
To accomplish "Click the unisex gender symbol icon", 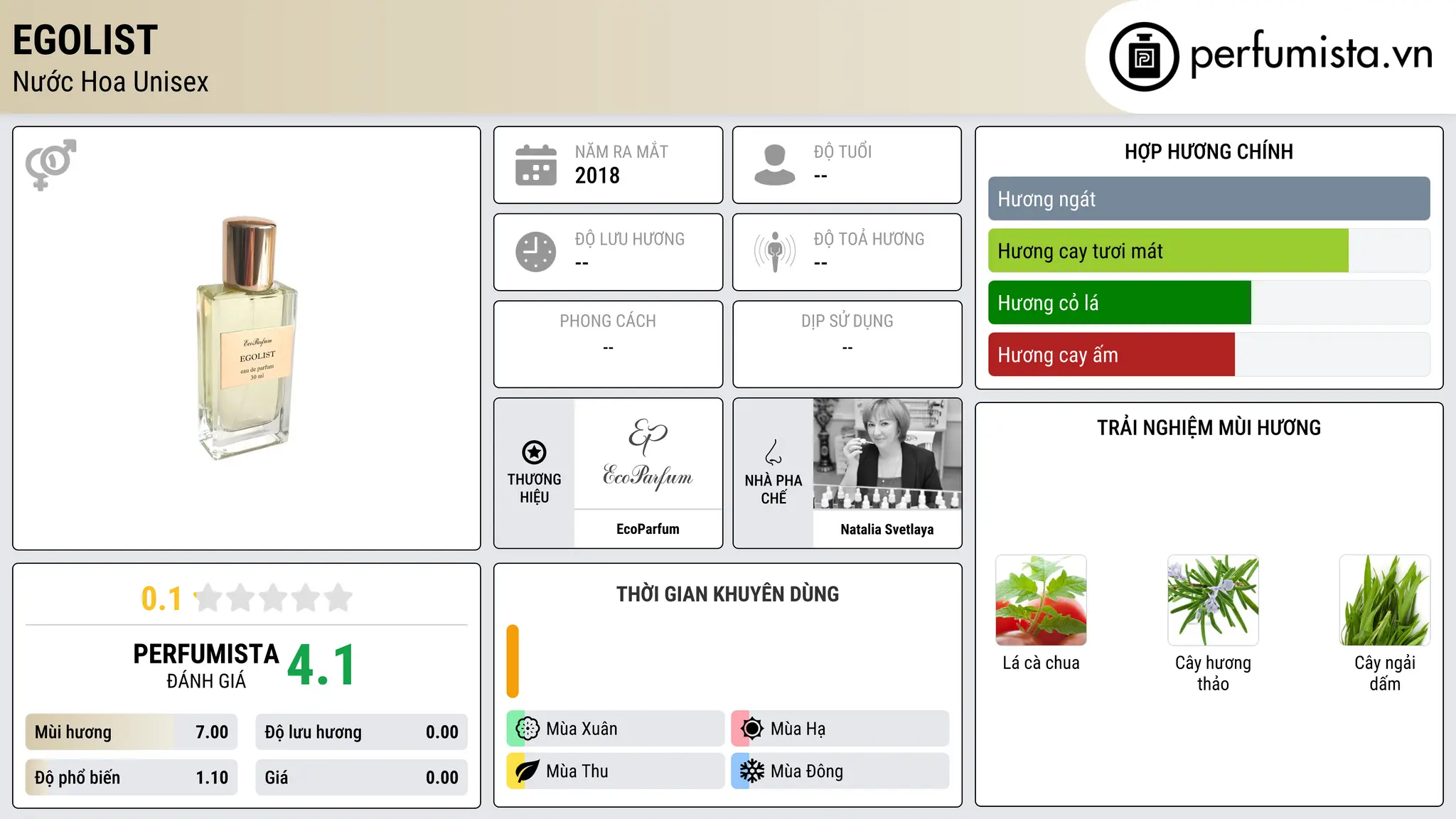I will click(x=50, y=164).
